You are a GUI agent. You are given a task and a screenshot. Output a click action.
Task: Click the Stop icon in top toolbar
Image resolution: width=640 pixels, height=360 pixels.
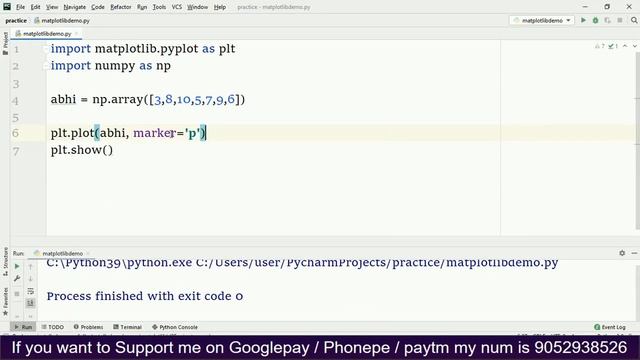point(620,20)
